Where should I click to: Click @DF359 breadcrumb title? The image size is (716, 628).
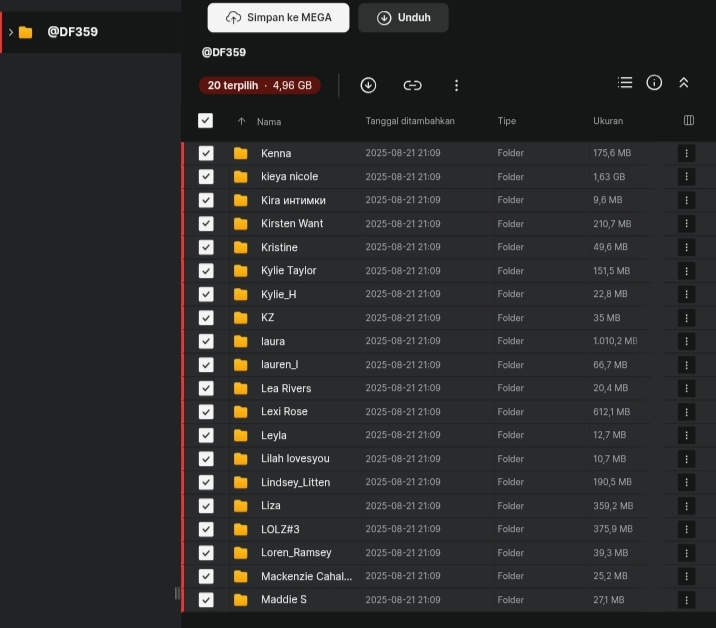pyautogui.click(x=224, y=53)
